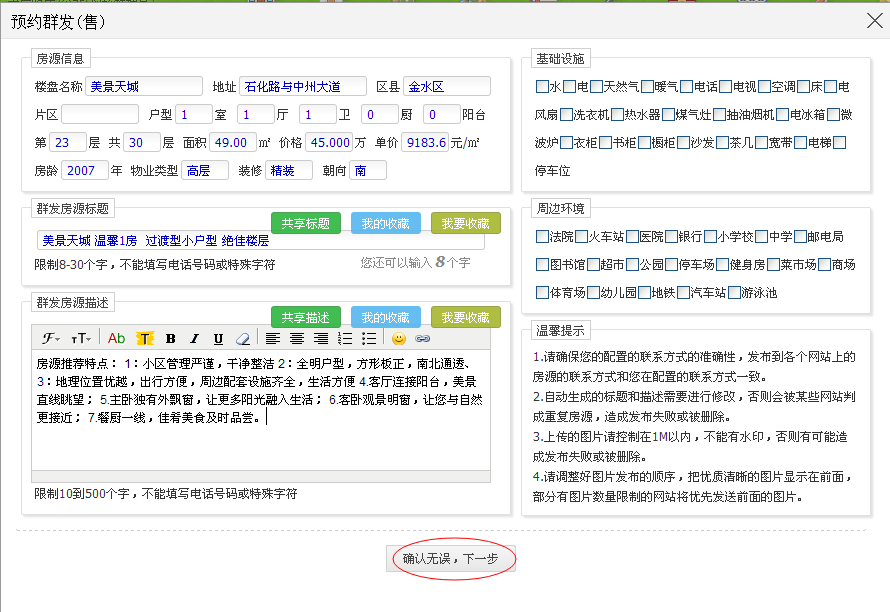
Task: Click the 装修 field showing 精装
Action: click(x=289, y=170)
